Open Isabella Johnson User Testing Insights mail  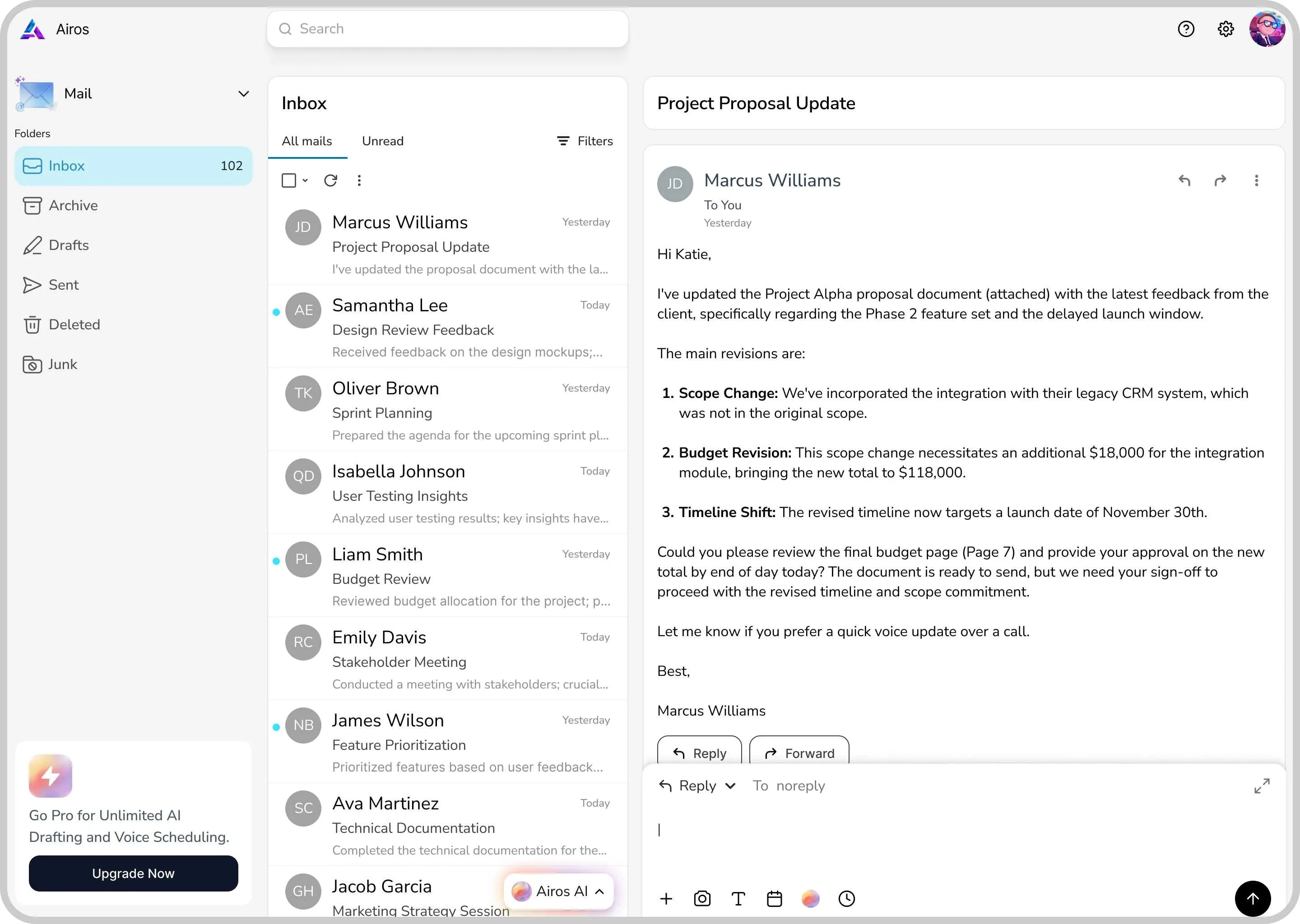pyautogui.click(x=447, y=493)
